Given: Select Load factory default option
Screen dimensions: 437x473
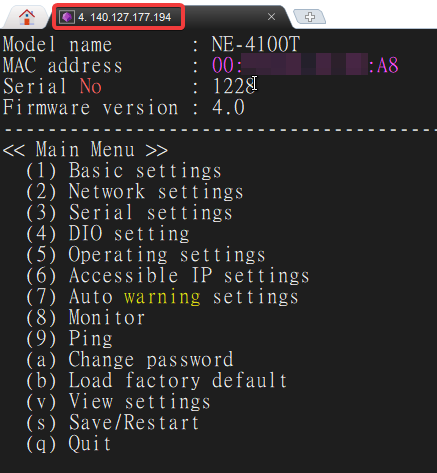Looking at the screenshot, I should coord(157,381).
